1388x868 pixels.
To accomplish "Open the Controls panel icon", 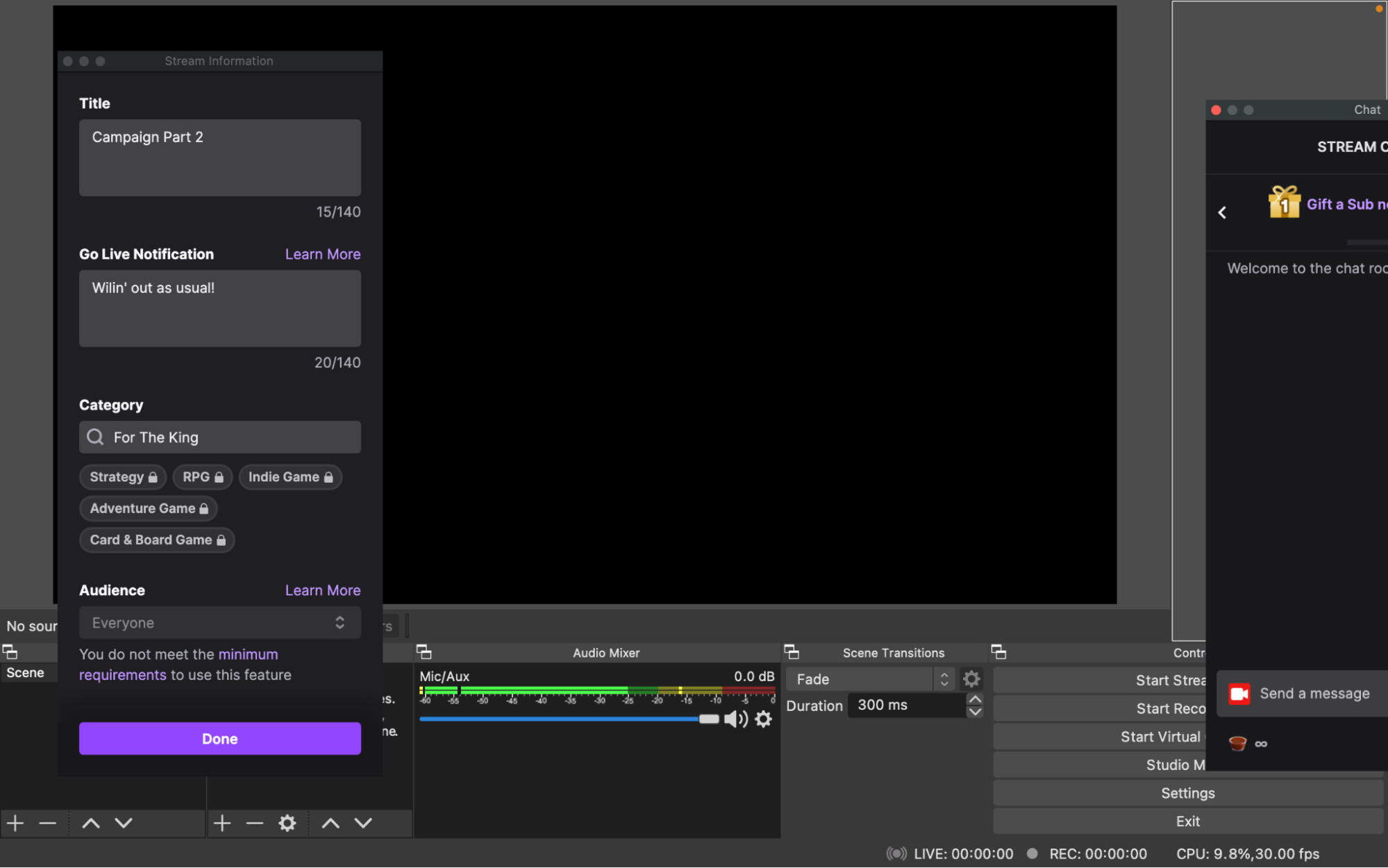I will [1001, 651].
